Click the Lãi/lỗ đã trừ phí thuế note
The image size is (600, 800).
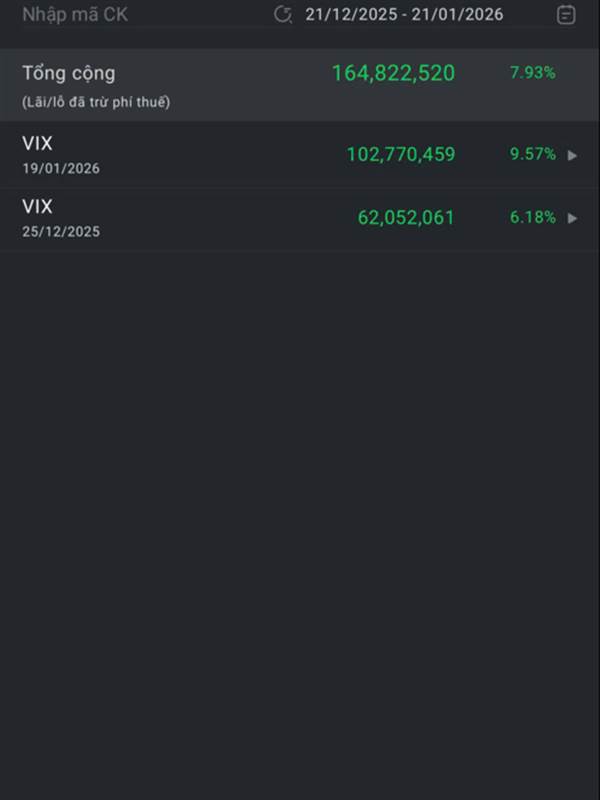click(96, 102)
